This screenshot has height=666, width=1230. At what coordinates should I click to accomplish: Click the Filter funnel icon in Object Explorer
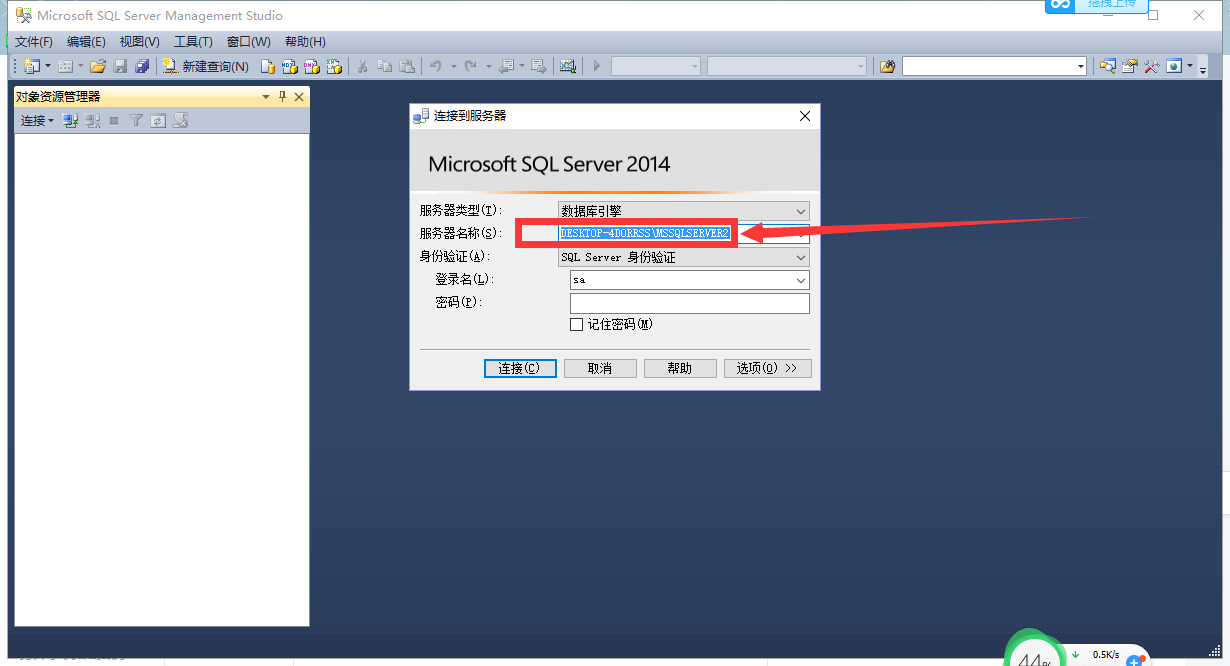pos(136,120)
